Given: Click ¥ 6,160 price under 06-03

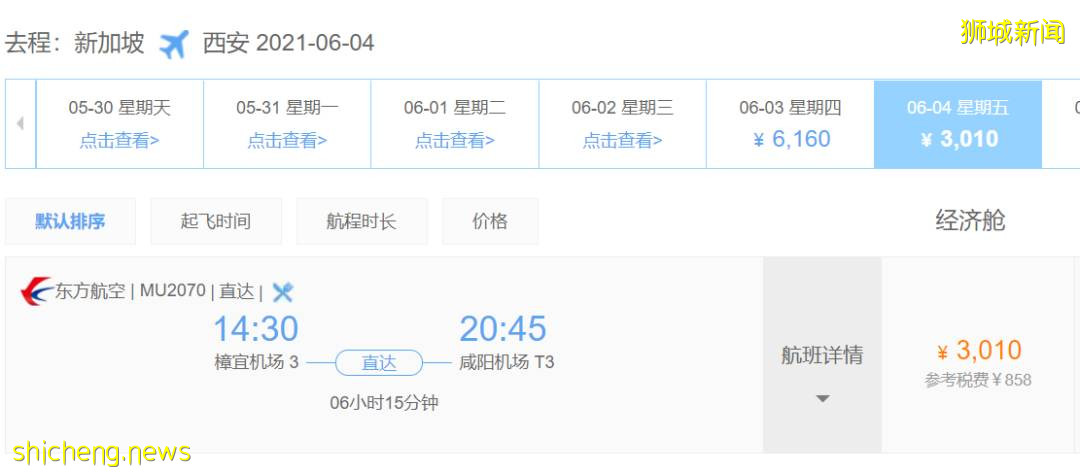Looking at the screenshot, I should click(x=791, y=139).
